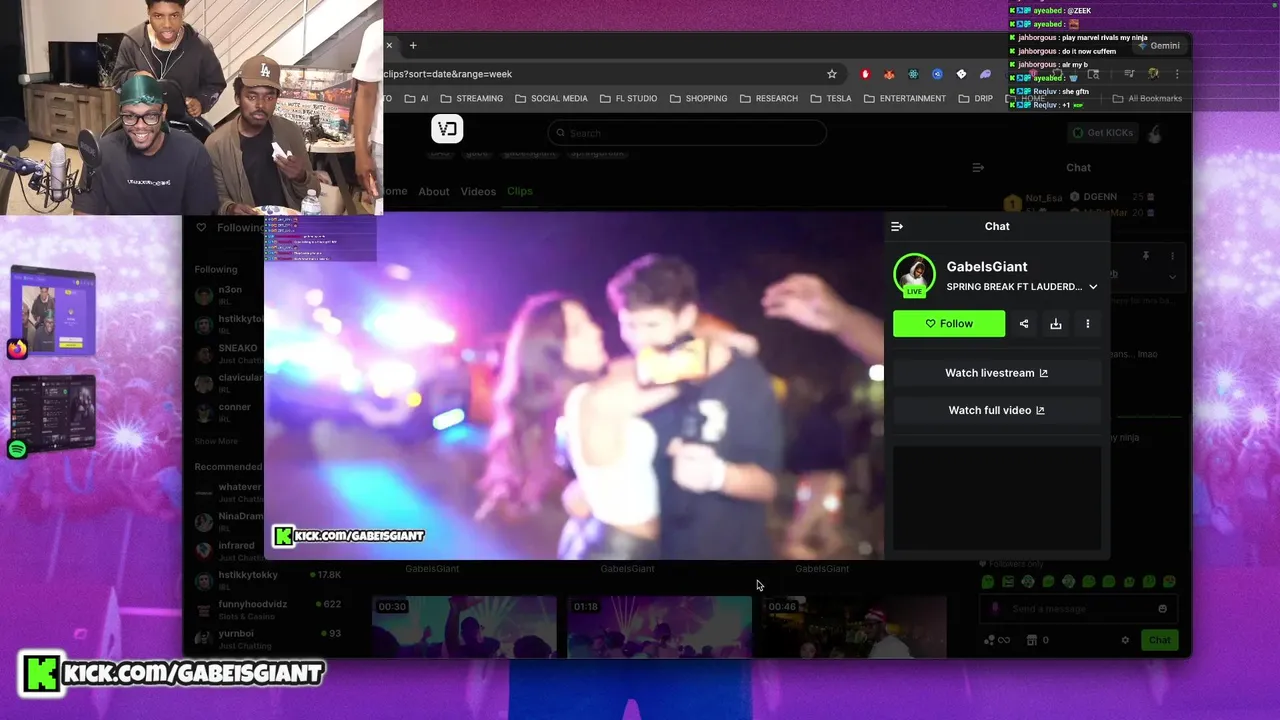Open the 00:46 clip thumbnail
The height and width of the screenshot is (720, 1280).
(x=855, y=627)
